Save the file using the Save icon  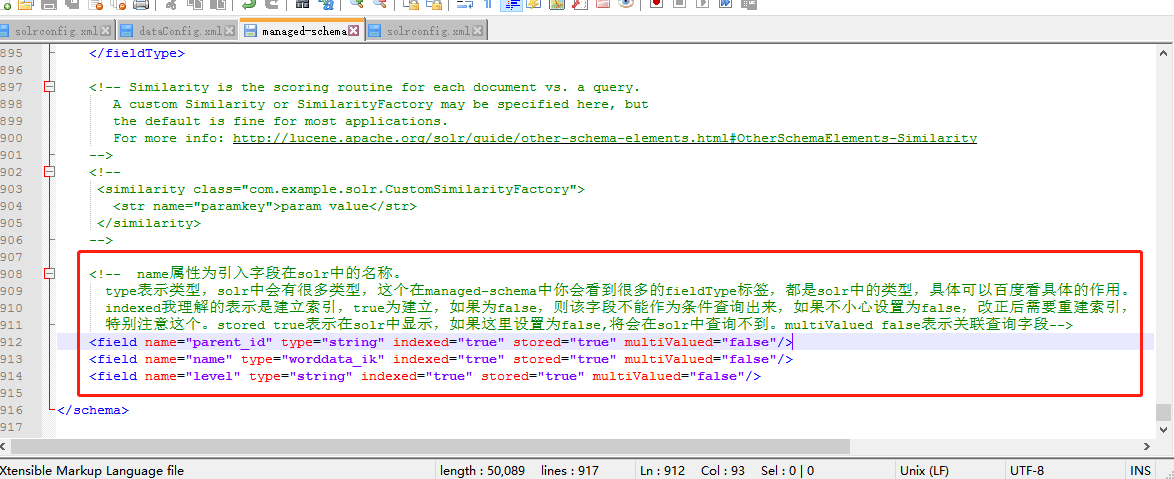pos(49,4)
